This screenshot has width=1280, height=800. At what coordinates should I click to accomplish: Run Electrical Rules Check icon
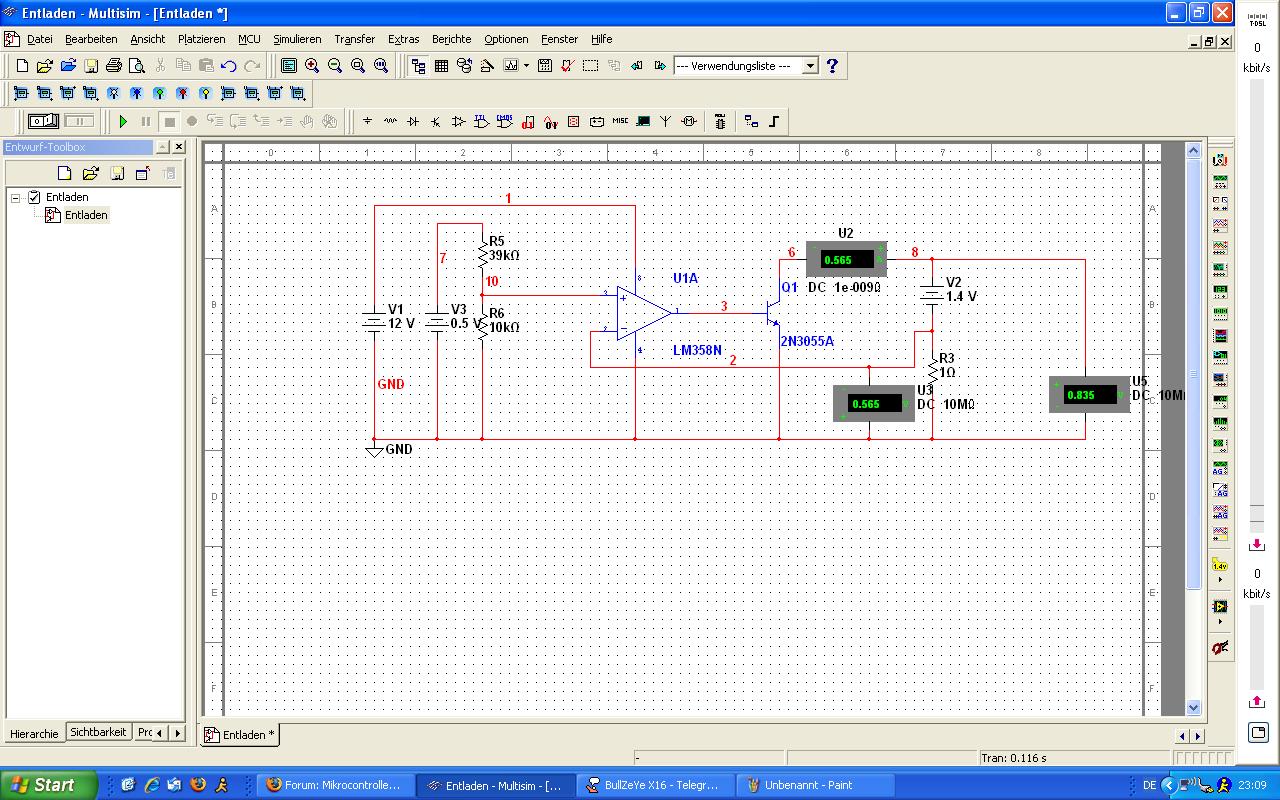pyautogui.click(x=568, y=66)
